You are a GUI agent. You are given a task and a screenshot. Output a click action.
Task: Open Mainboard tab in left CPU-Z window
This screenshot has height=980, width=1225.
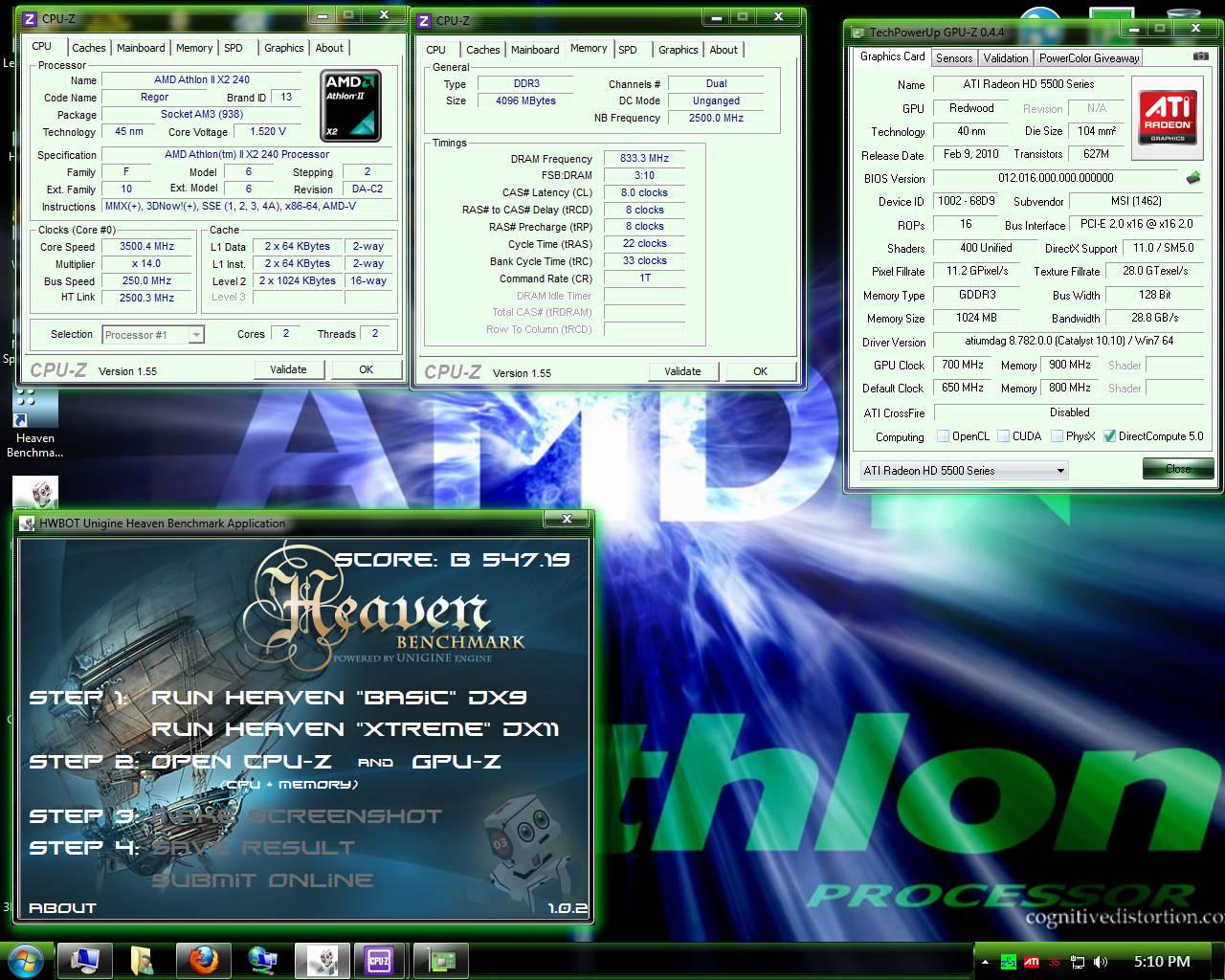(141, 48)
